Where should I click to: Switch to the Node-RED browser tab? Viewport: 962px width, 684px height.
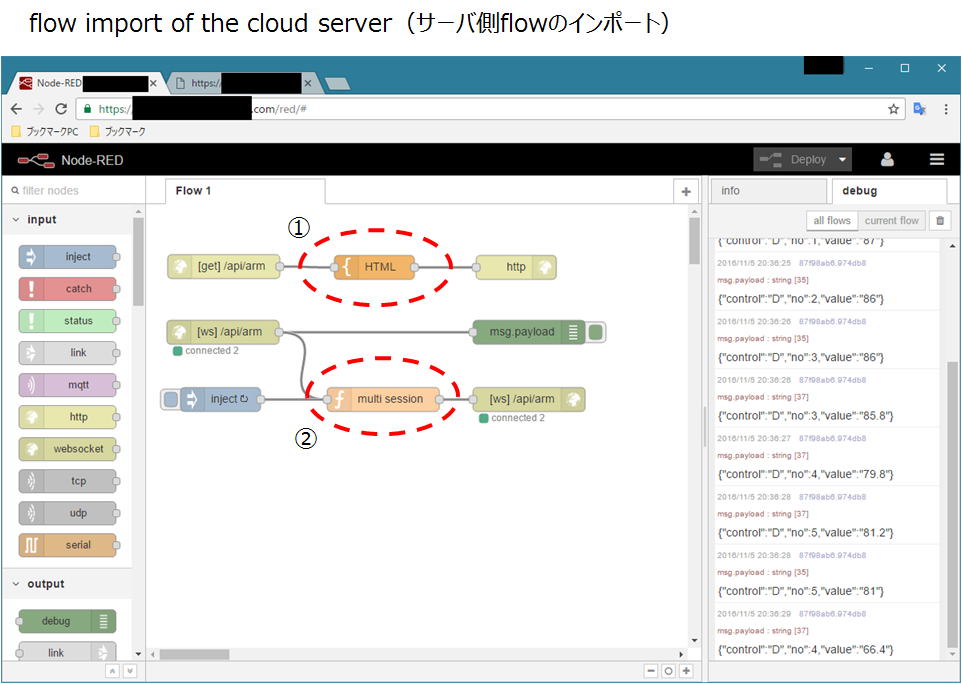pyautogui.click(x=88, y=83)
